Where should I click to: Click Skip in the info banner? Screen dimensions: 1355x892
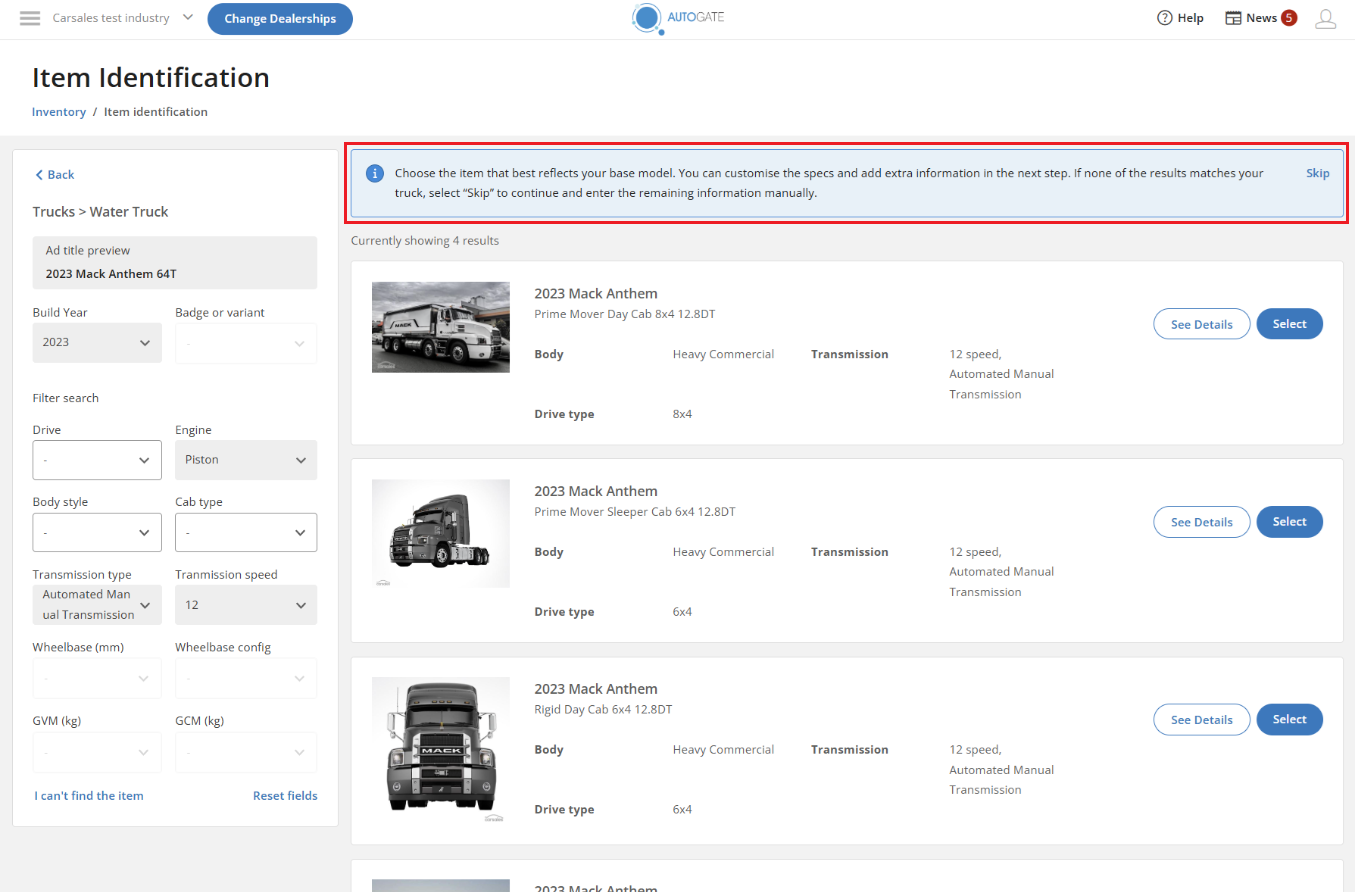[x=1317, y=174]
